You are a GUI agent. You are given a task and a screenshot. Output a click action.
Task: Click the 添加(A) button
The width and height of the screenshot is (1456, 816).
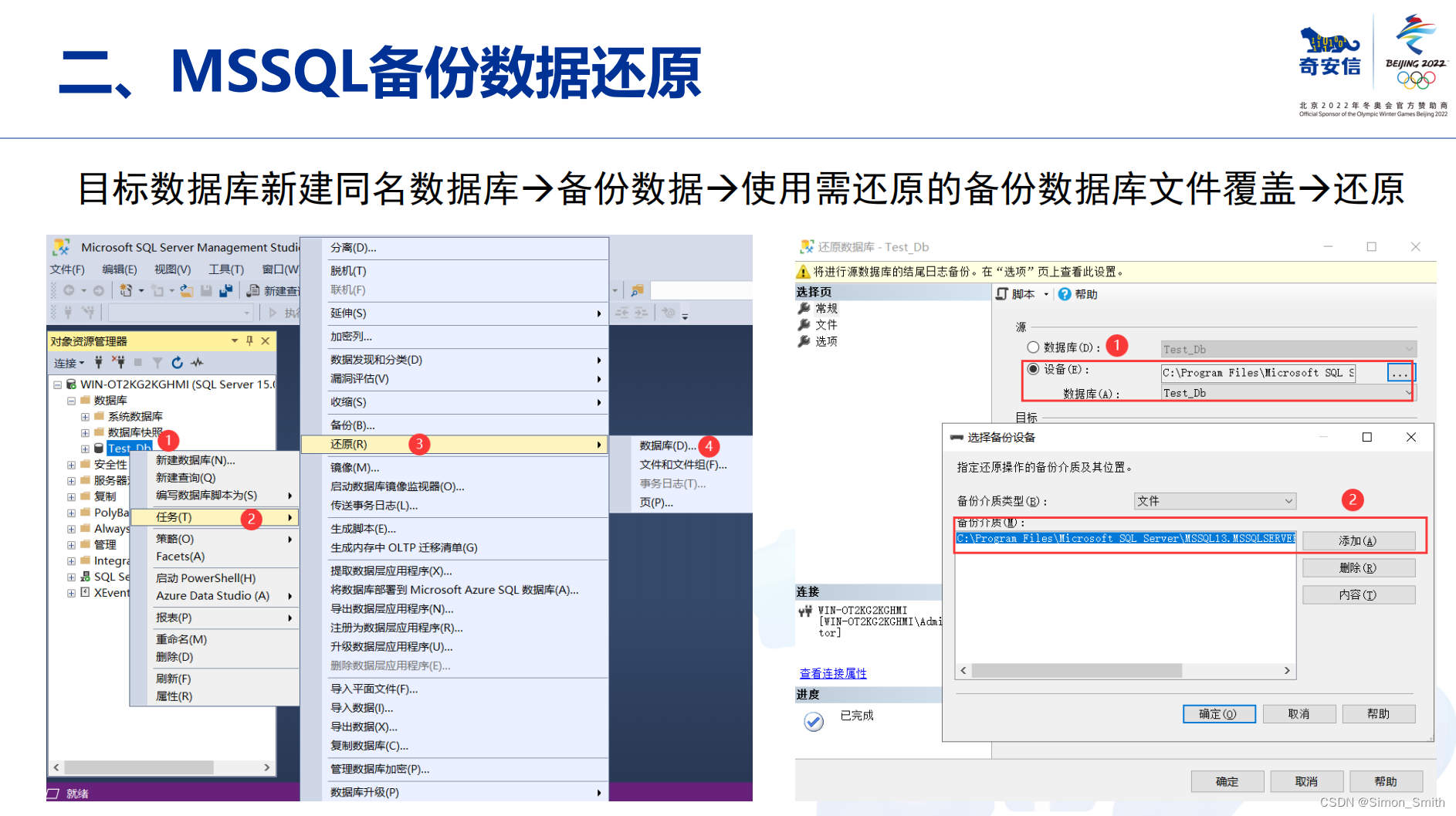(1358, 540)
